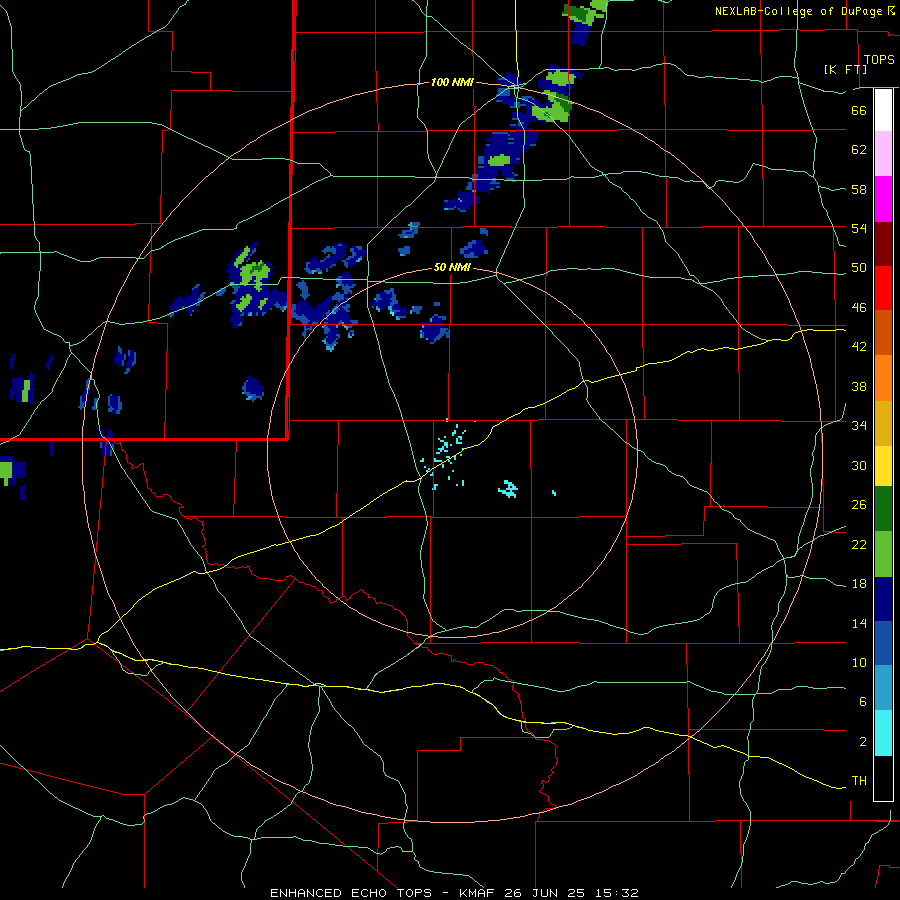Pick the cyan legend swatch
Viewport: 900px width, 900px height.
pyautogui.click(x=883, y=733)
